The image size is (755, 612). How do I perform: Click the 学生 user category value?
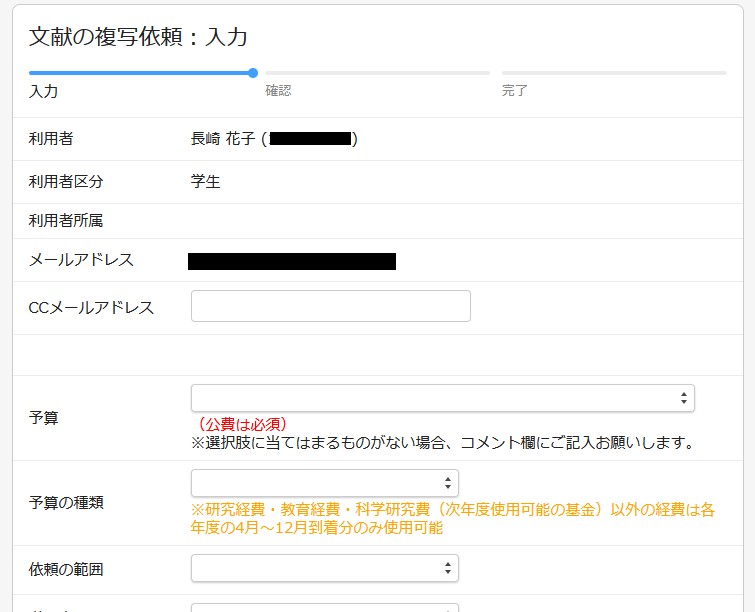point(205,182)
